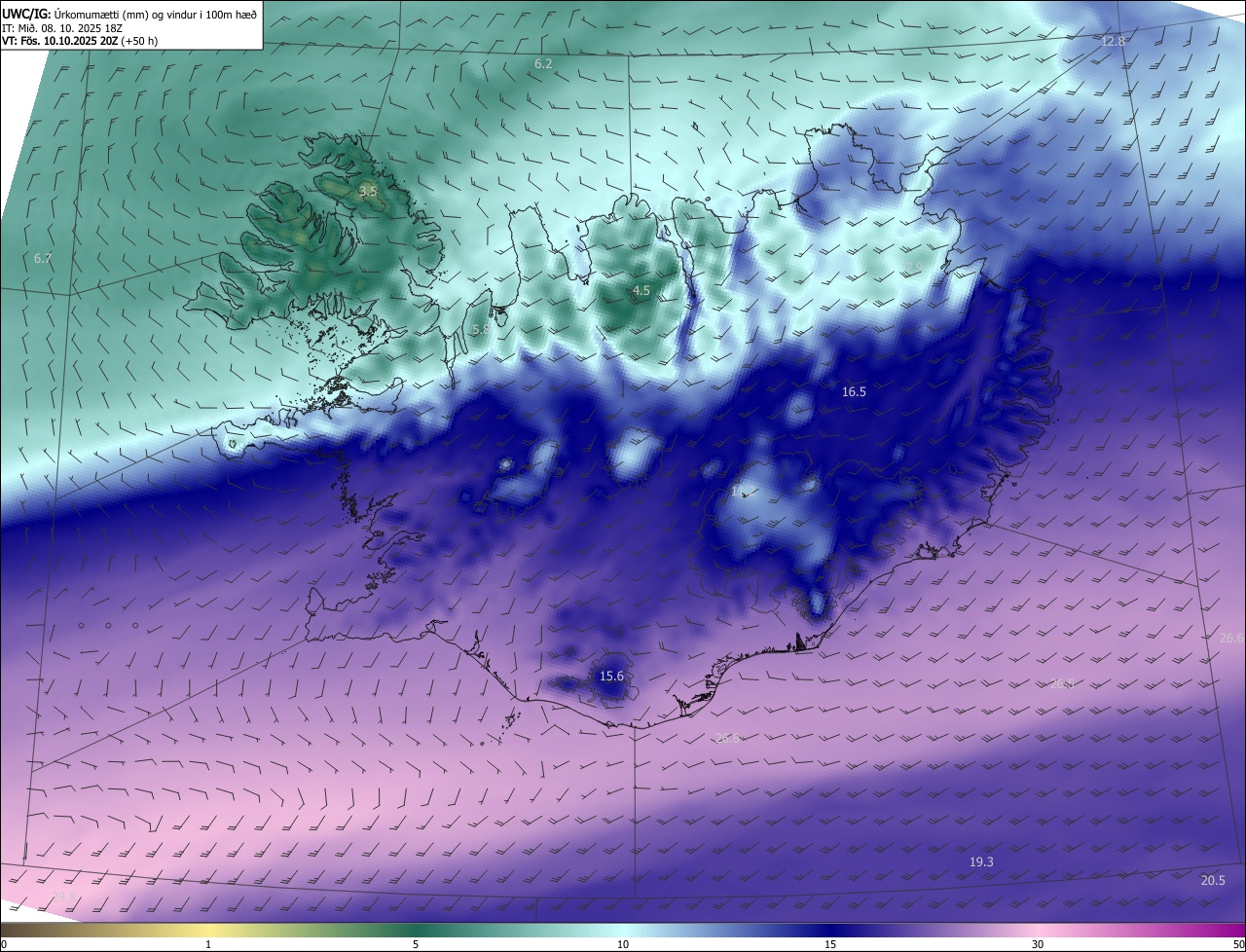Click the legend tick label "10"
Viewport: 1246px width, 952px height.
point(623,944)
